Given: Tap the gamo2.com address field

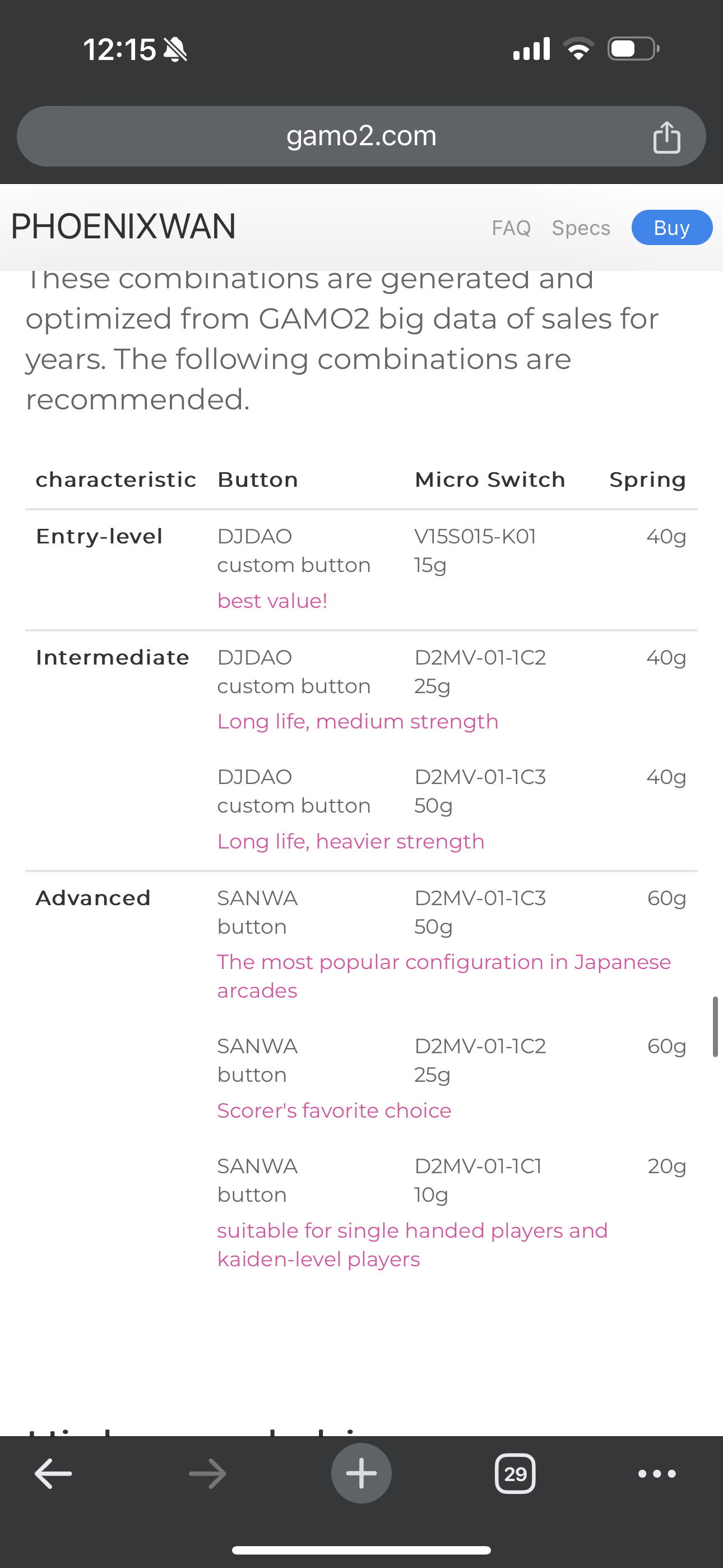Looking at the screenshot, I should tap(361, 136).
